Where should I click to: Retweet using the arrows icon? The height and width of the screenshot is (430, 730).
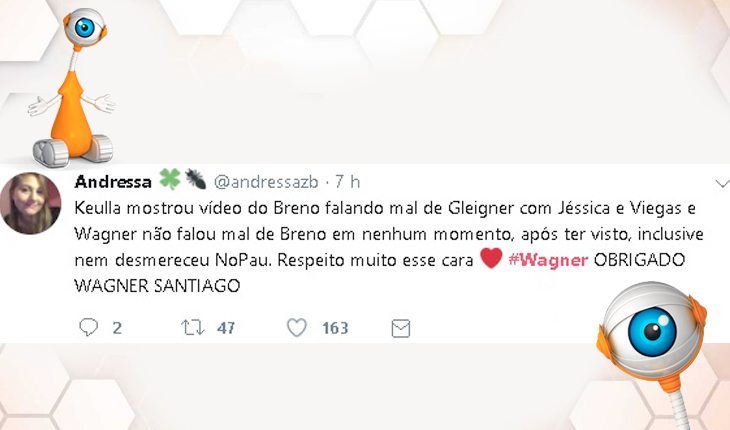(192, 328)
